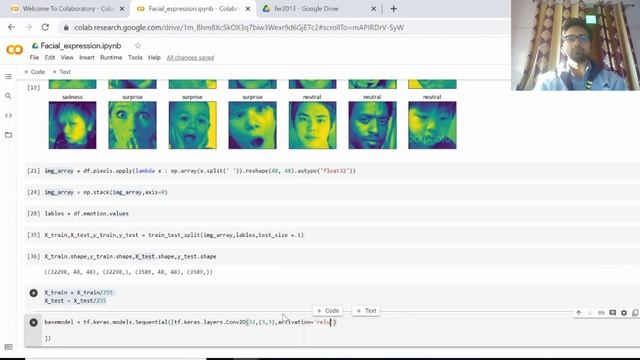Image resolution: width=640 pixels, height=360 pixels.
Task: Click inside the Conv2D activation='relu' code
Action: pyautogui.click(x=307, y=322)
